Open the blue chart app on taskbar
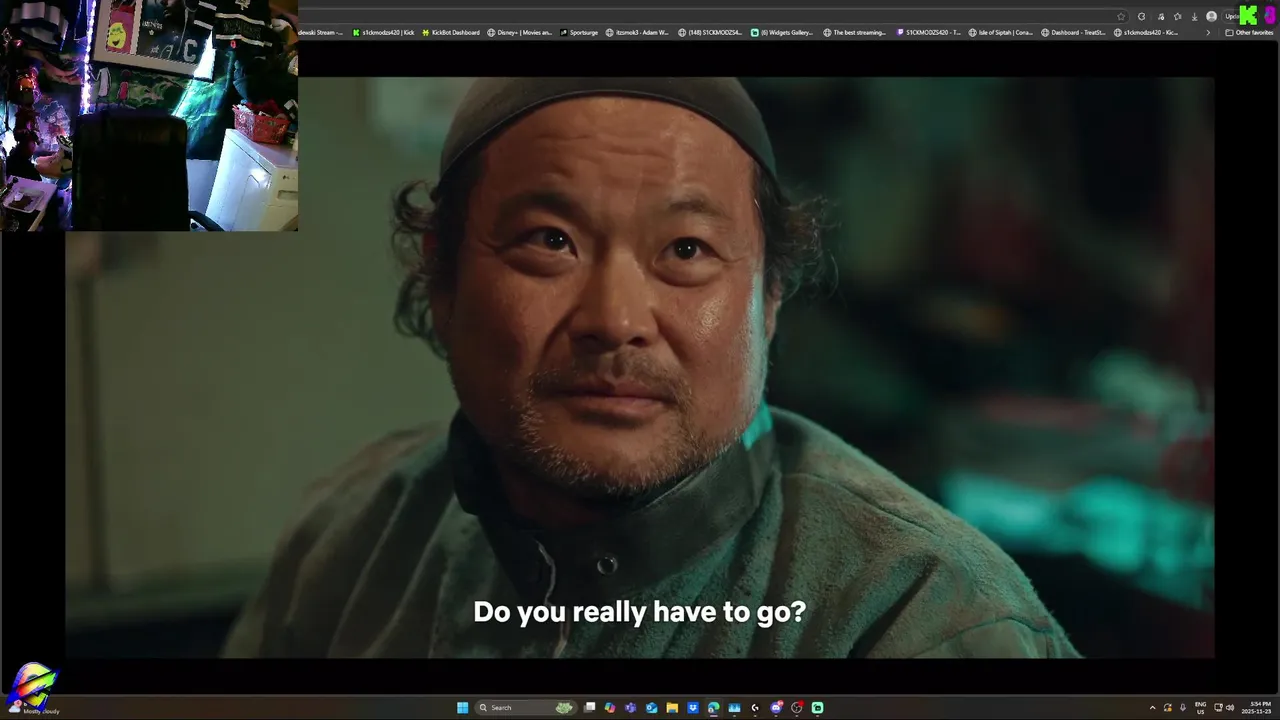The image size is (1280, 720). [735, 708]
